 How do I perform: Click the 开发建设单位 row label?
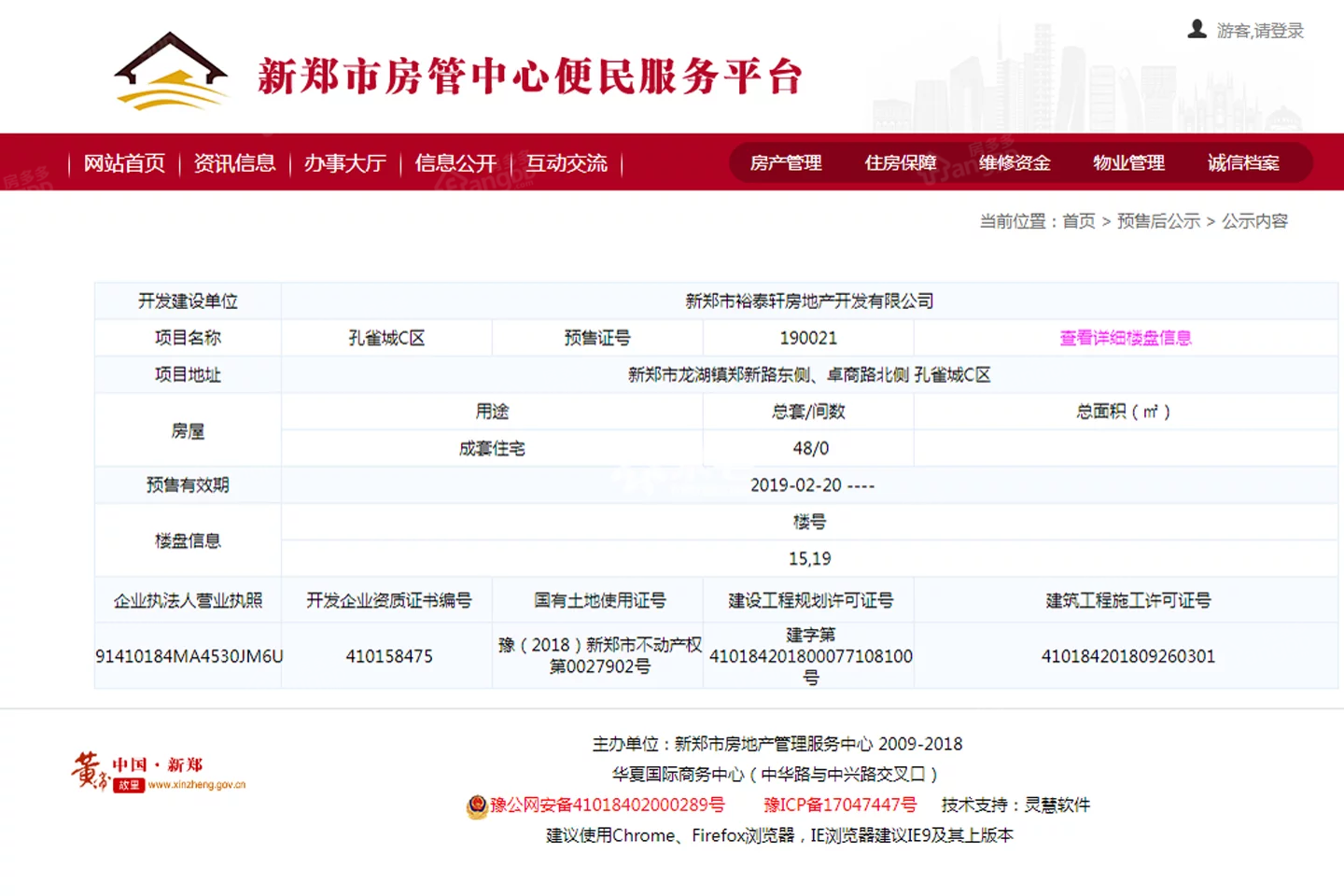click(x=188, y=301)
